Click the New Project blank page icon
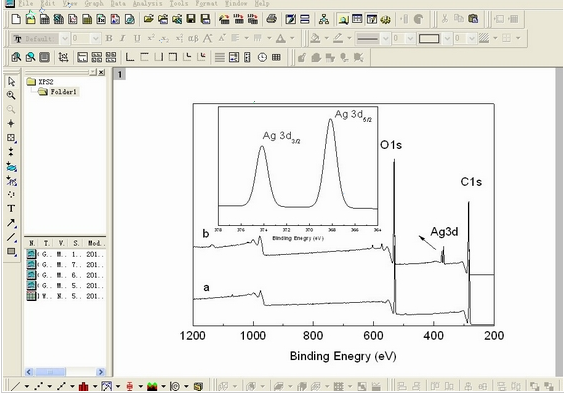 click(16, 19)
